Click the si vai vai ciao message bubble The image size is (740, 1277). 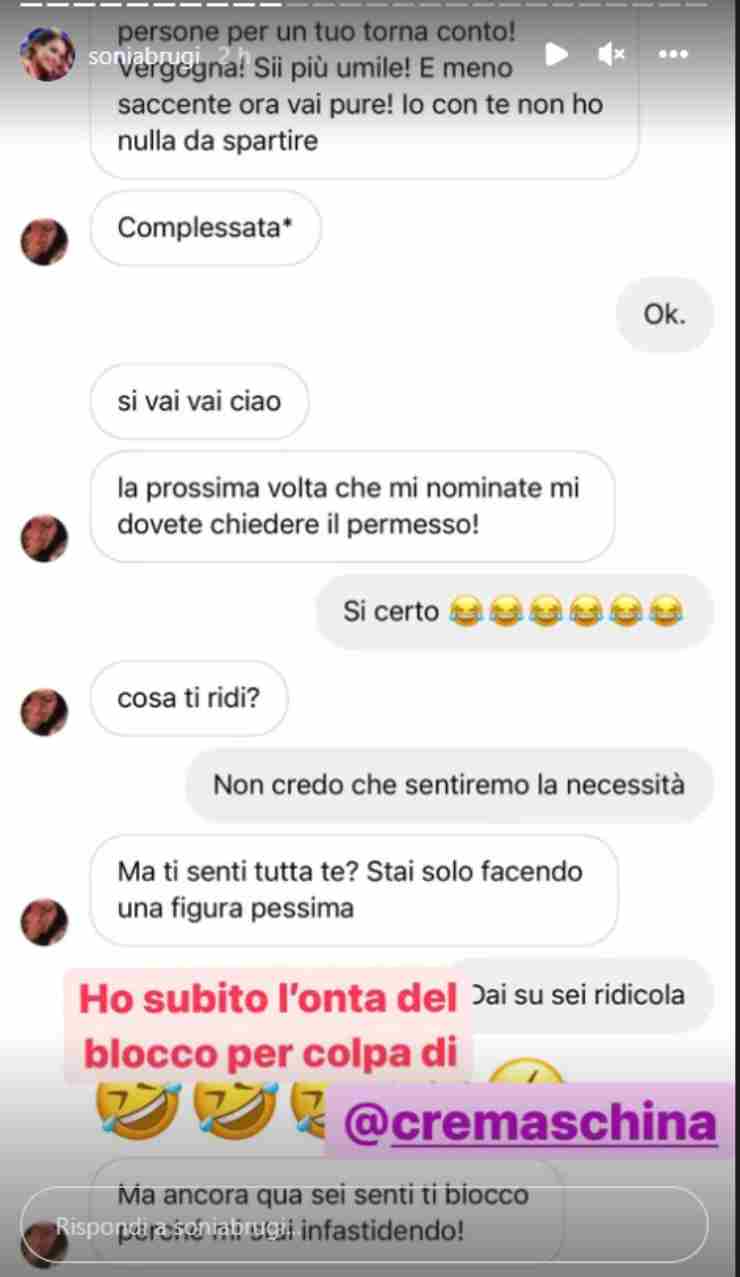pyautogui.click(x=199, y=401)
